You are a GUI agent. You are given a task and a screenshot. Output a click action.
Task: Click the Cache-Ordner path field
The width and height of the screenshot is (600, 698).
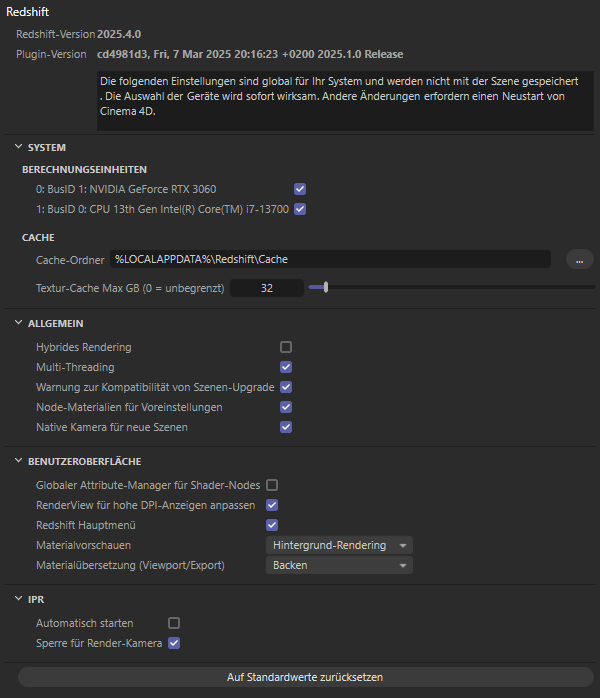point(330,259)
